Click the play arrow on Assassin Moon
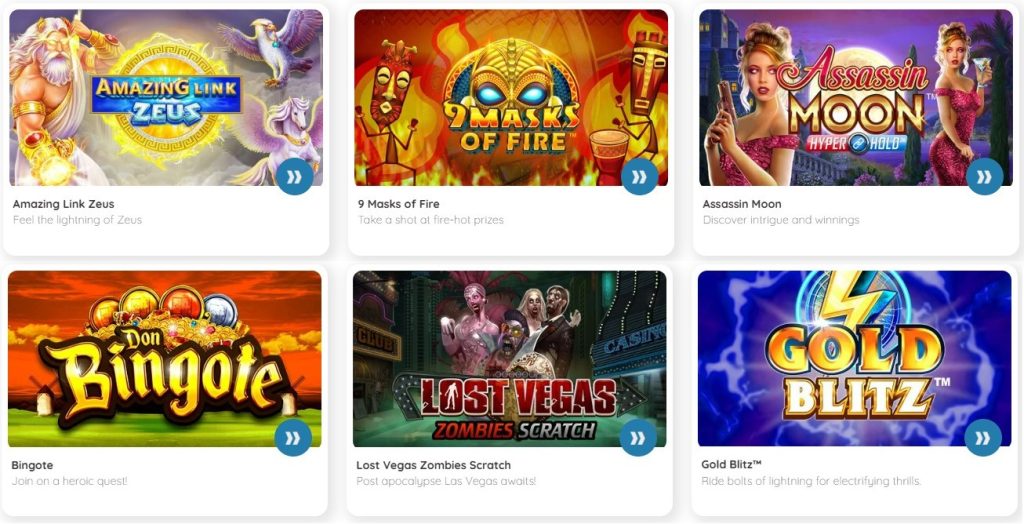 (984, 176)
